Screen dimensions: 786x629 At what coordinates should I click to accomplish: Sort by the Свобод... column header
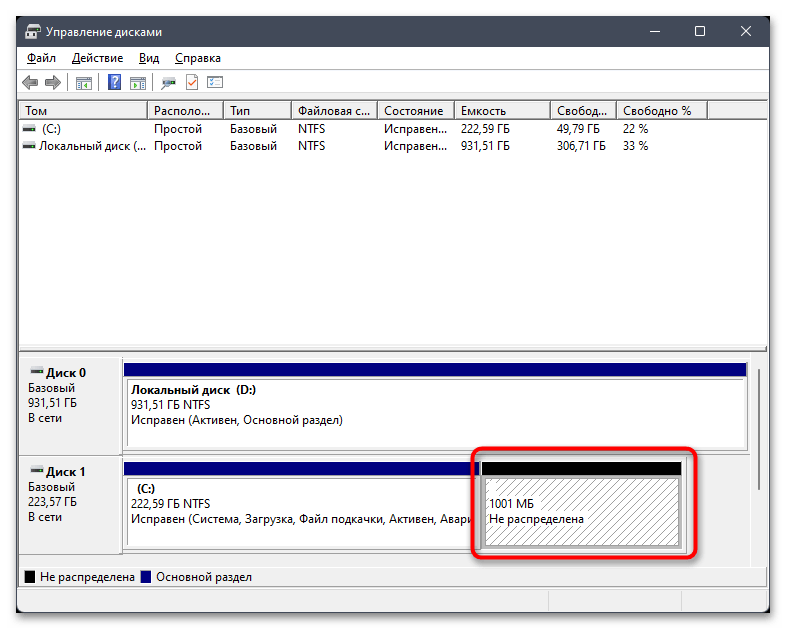click(x=583, y=111)
